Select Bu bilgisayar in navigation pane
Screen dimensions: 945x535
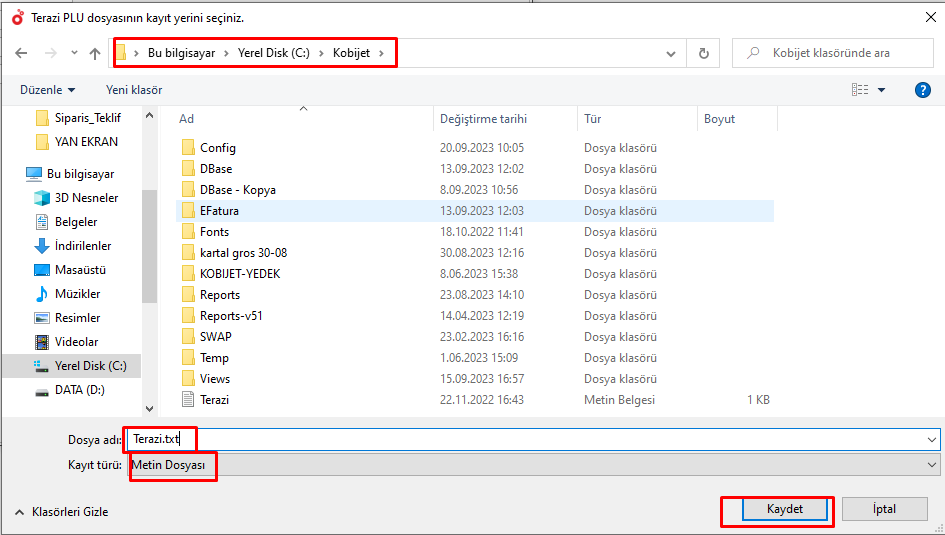pos(70,174)
